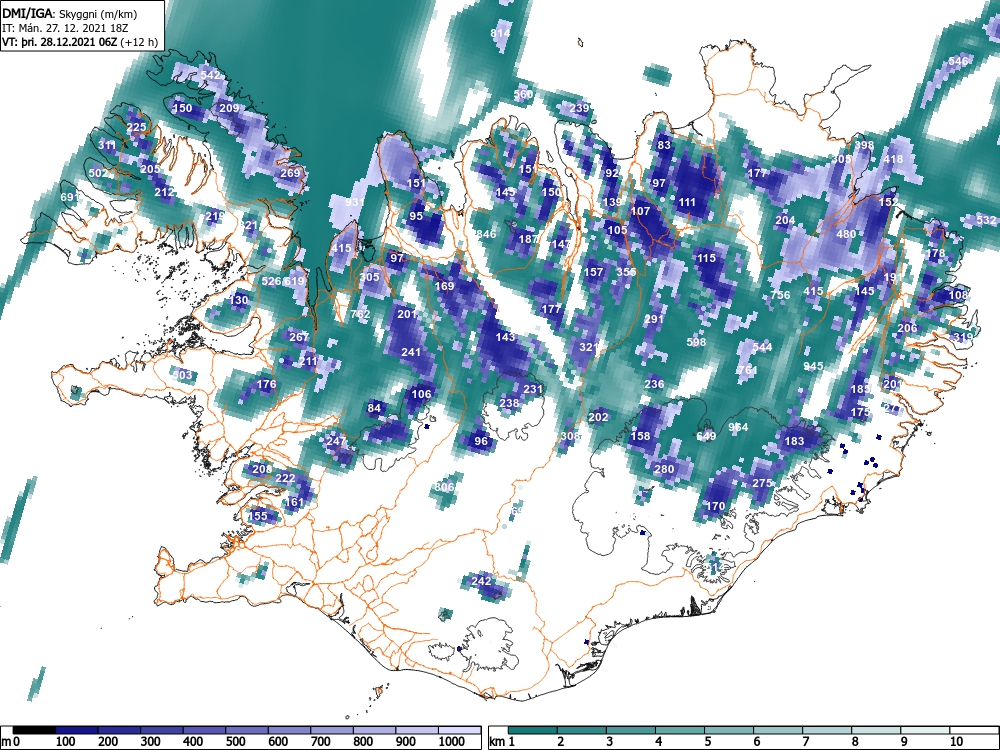Image resolution: width=1000 pixels, height=750 pixels.
Task: Click the dark blue 100–200 m legend swatch
Action: pyautogui.click(x=77, y=730)
